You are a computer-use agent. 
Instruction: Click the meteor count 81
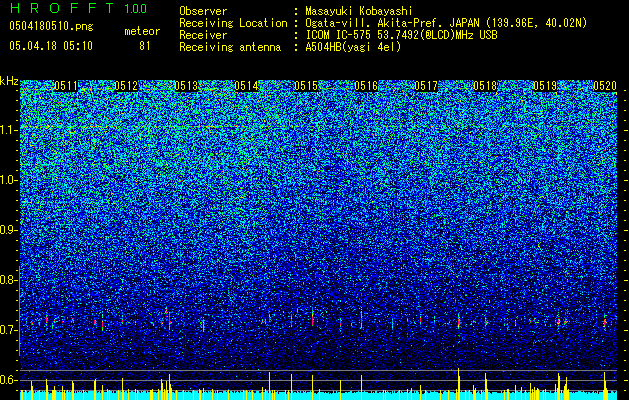145,46
